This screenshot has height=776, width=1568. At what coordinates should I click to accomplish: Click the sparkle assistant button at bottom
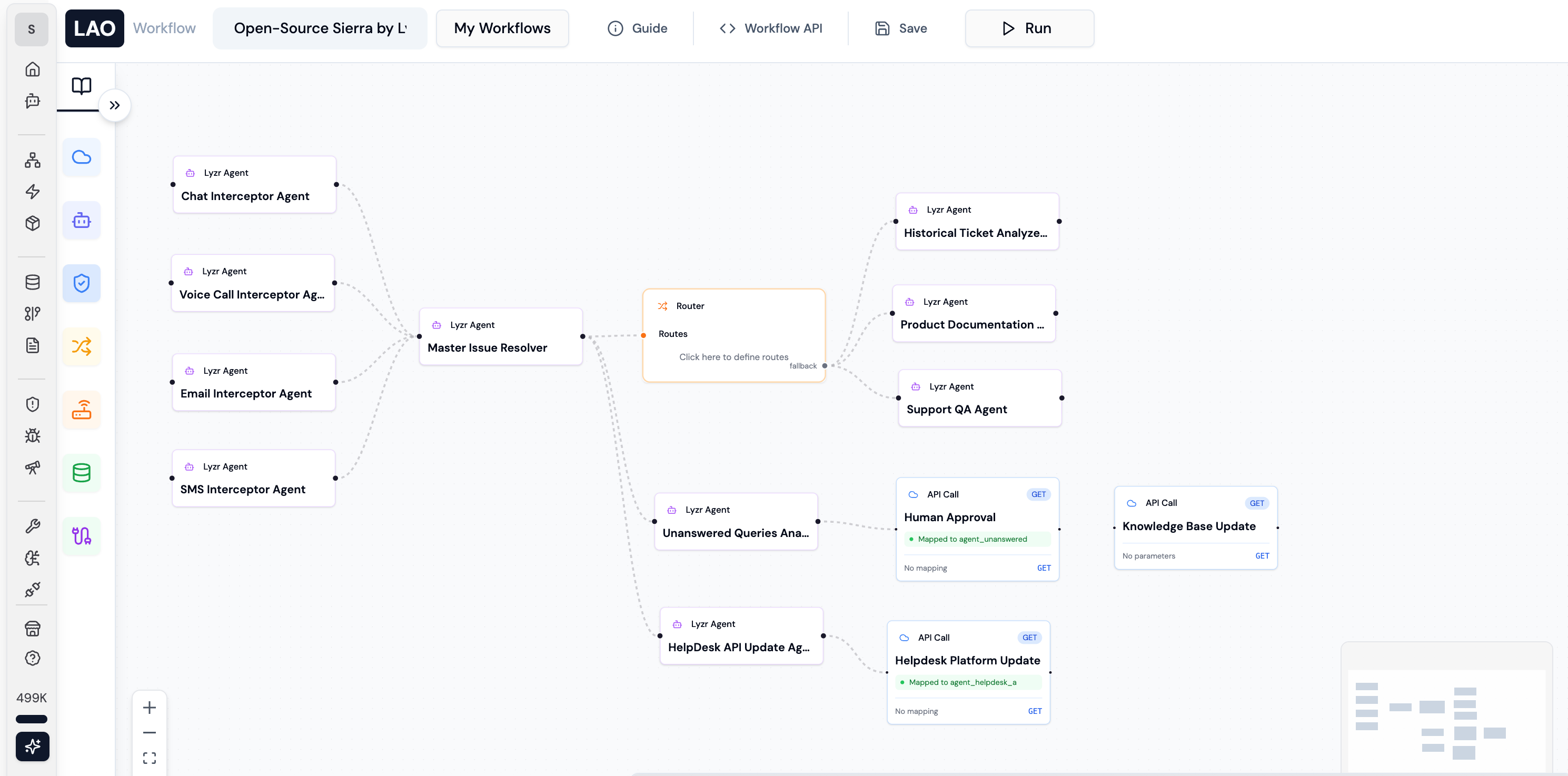click(32, 746)
